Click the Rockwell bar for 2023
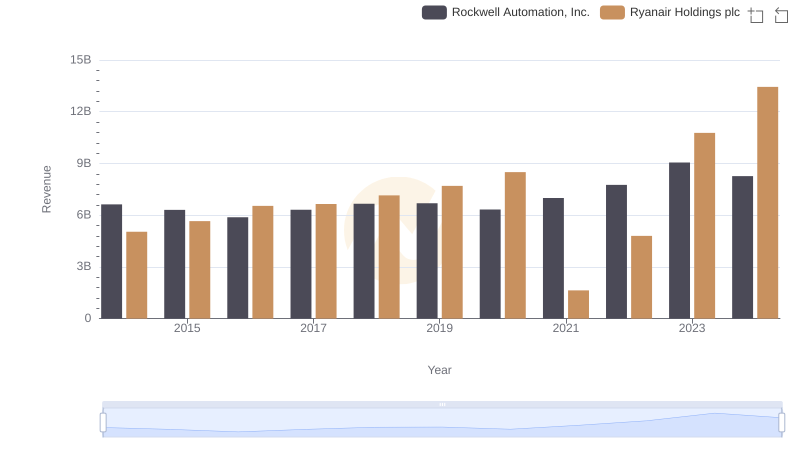Viewport: 800px width, 461px height. tap(679, 240)
